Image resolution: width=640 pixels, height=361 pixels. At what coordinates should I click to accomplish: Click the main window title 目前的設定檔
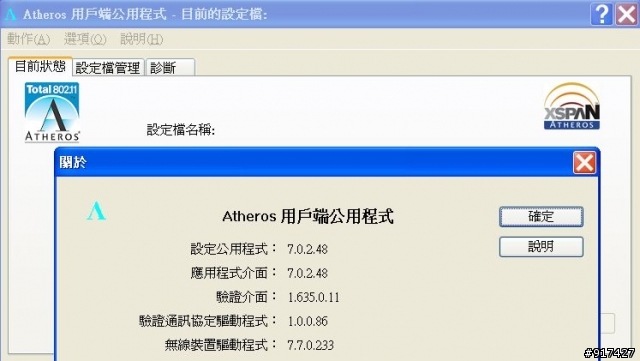tap(224, 14)
